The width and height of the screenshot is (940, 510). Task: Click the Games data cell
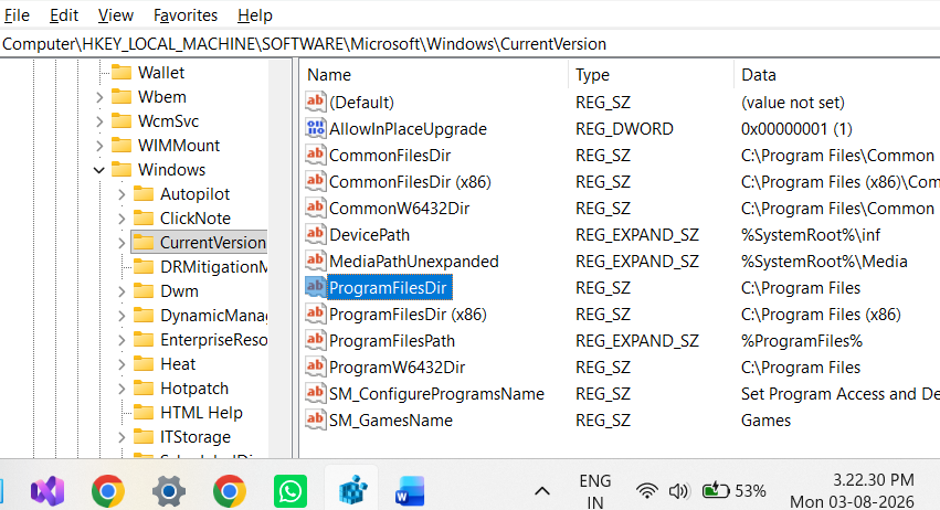click(x=766, y=421)
